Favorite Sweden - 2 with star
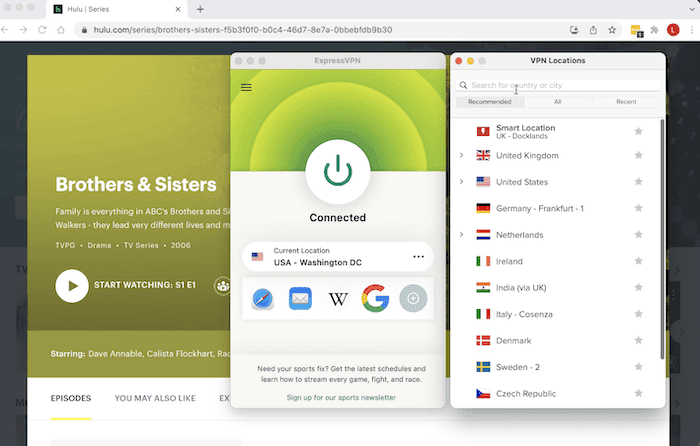The image size is (700, 446). tap(638, 367)
